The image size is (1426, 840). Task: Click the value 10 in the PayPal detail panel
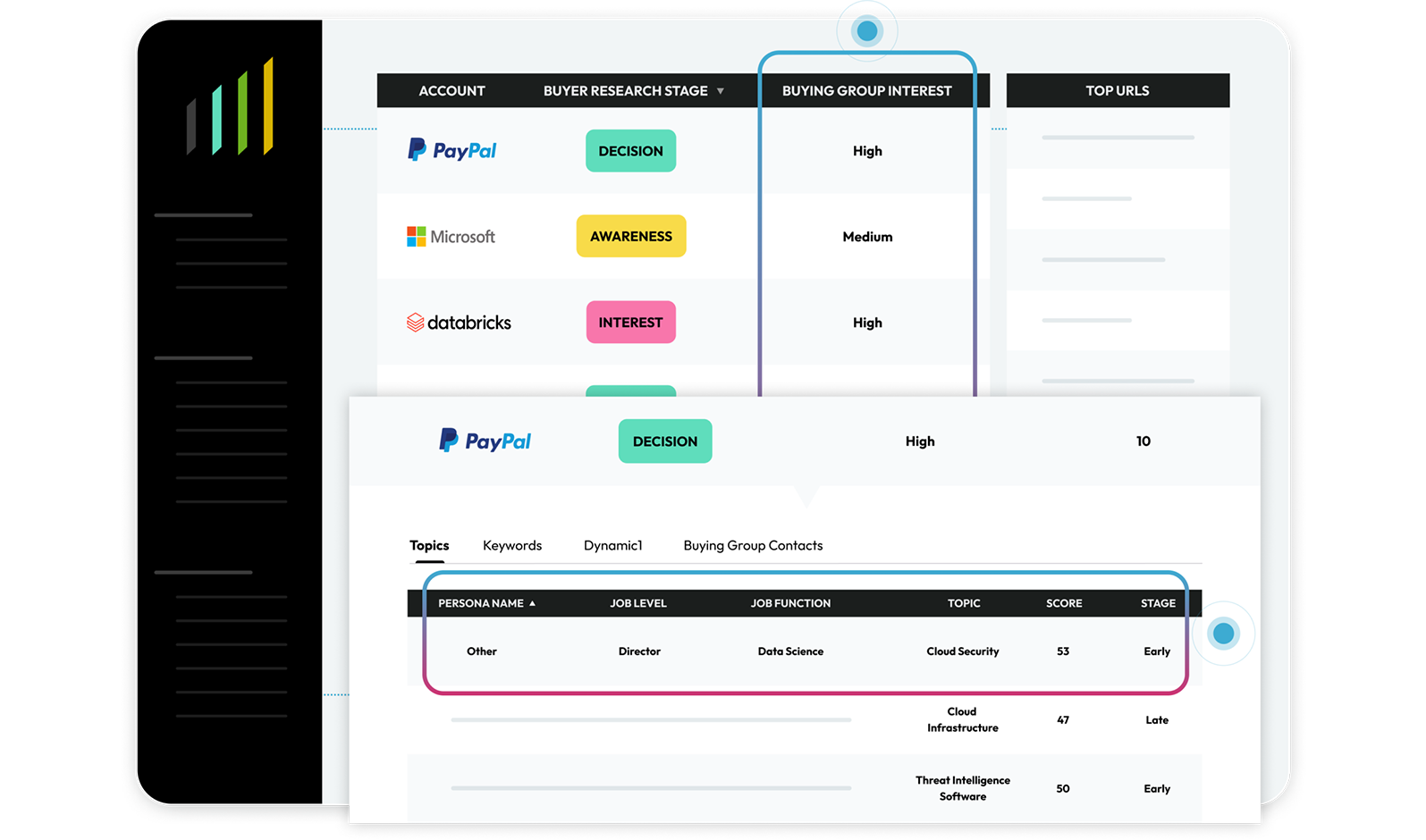click(1143, 441)
